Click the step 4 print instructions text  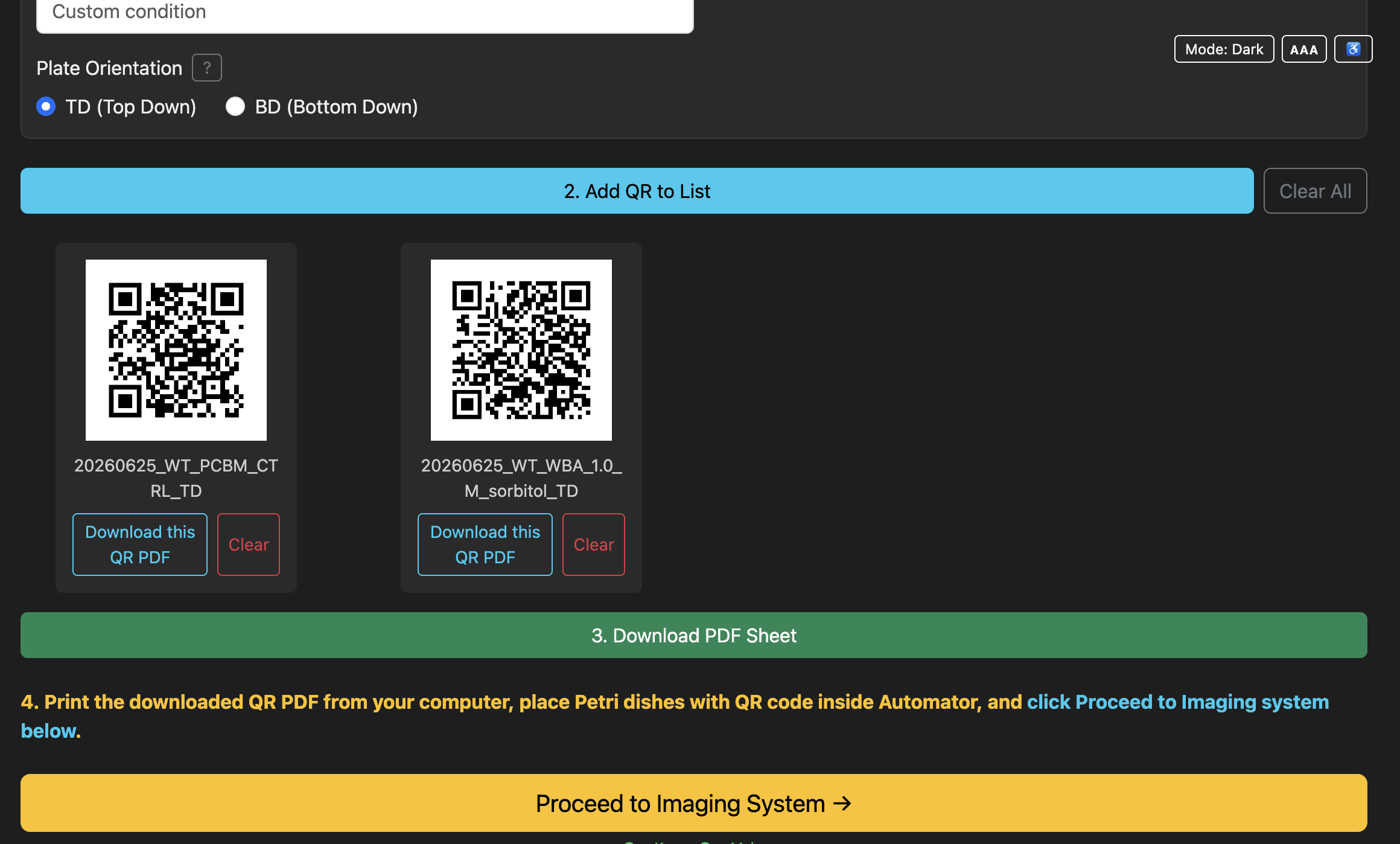pyautogui.click(x=675, y=716)
